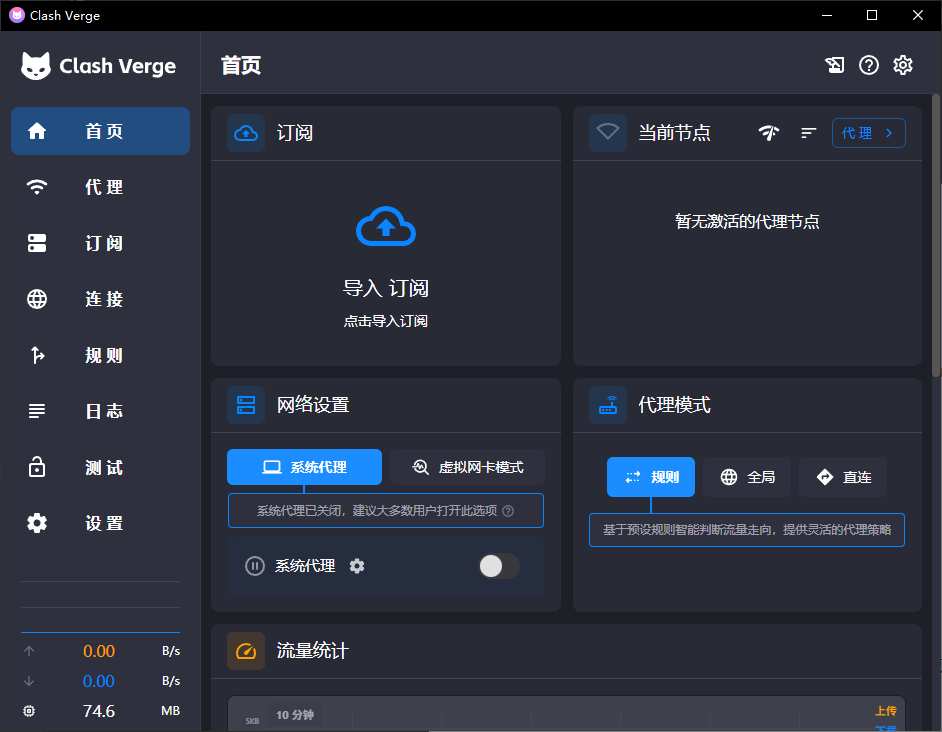This screenshot has width=942, height=732.
Task: Open the 设置 settings sidebar page
Action: 100,523
